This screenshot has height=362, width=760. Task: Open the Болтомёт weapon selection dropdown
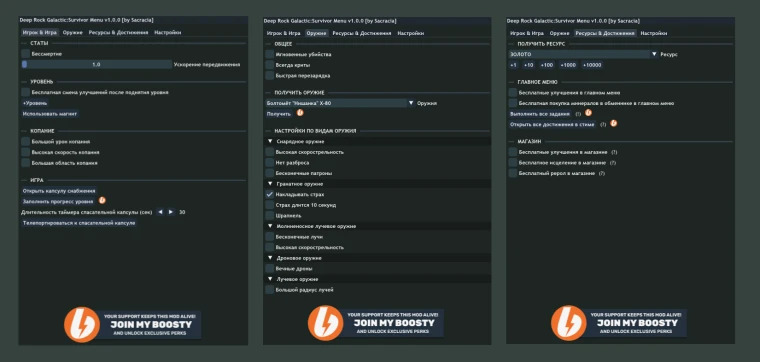coord(340,103)
